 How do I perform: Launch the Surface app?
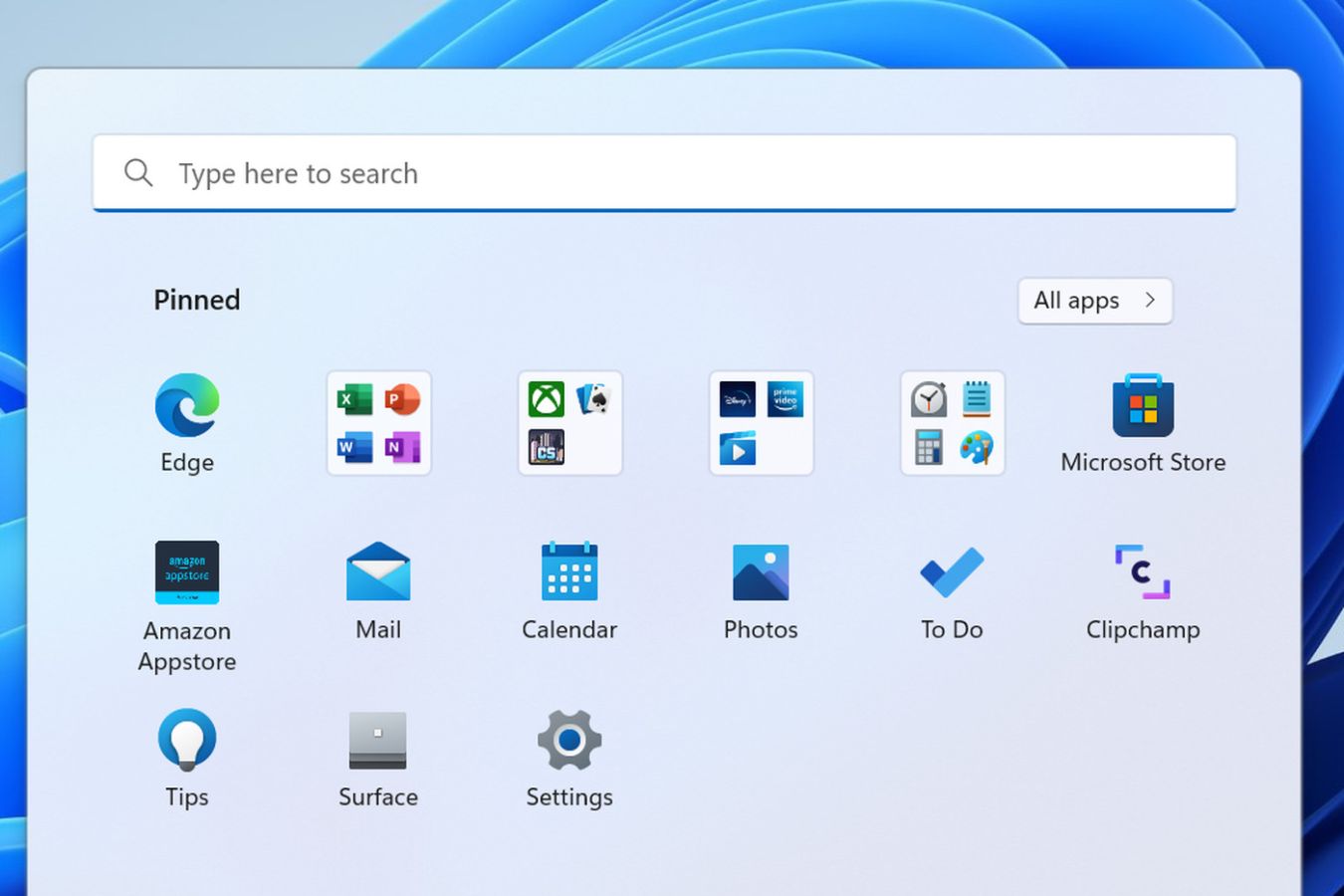point(378,740)
